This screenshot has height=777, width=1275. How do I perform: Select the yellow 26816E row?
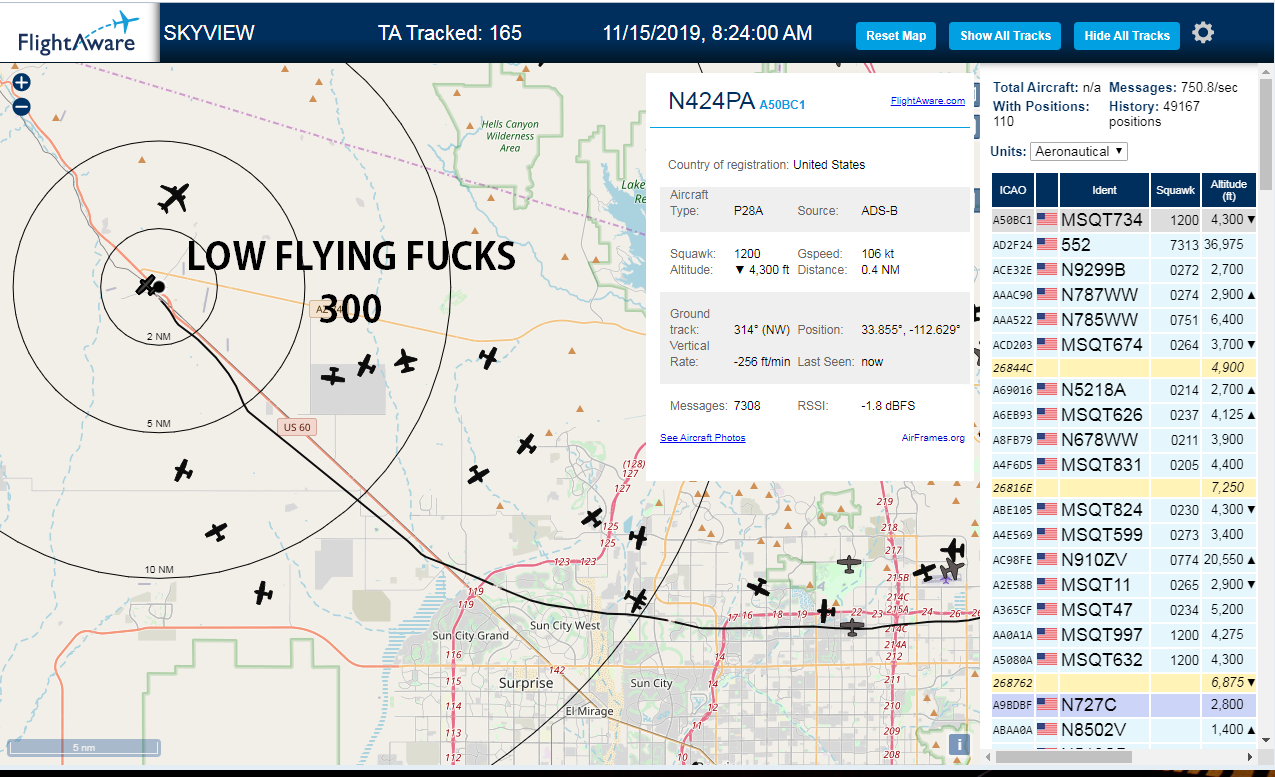pyautogui.click(x=1124, y=487)
